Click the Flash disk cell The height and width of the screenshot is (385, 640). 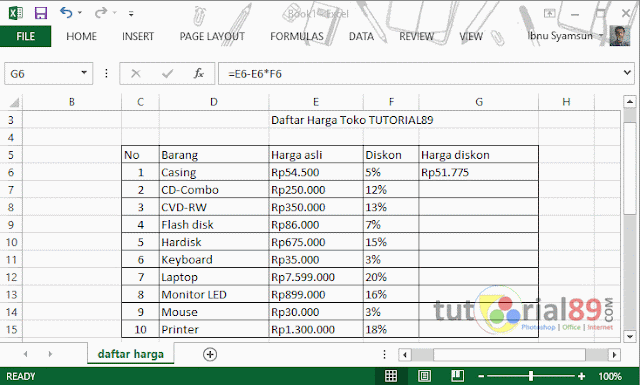pyautogui.click(x=214, y=225)
